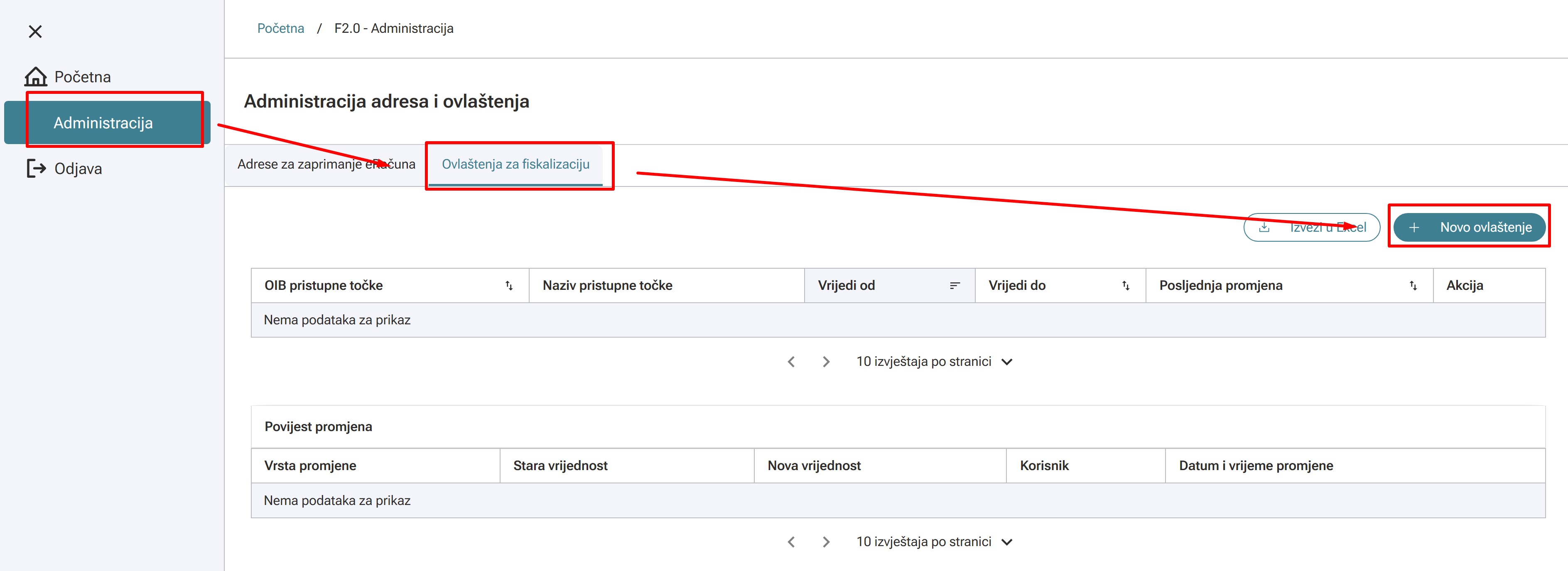Image resolution: width=1568 pixels, height=571 pixels.
Task: Click the Početna breadcrumb link
Action: 281,29
